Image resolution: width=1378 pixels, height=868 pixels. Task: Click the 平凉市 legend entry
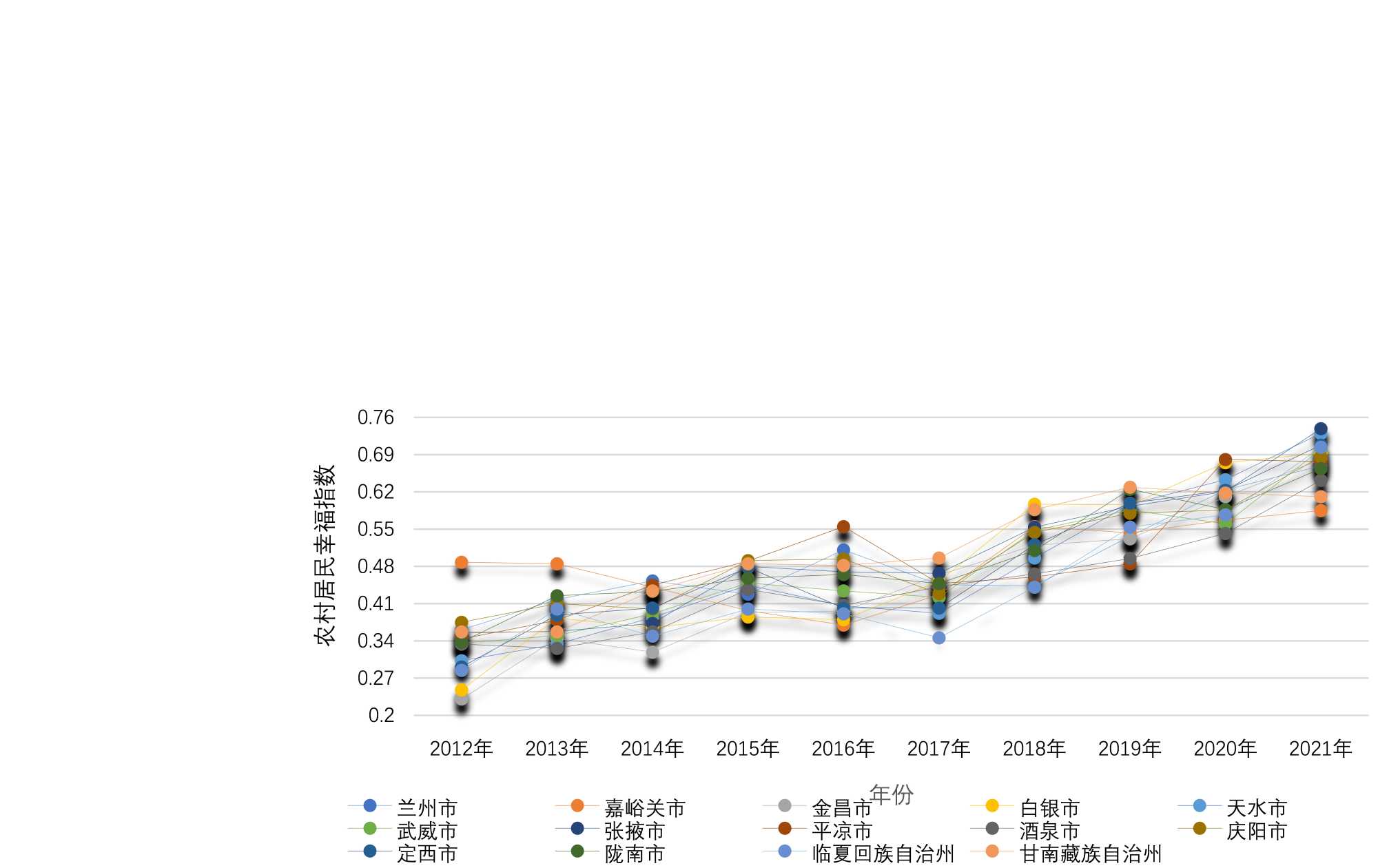pyautogui.click(x=841, y=831)
